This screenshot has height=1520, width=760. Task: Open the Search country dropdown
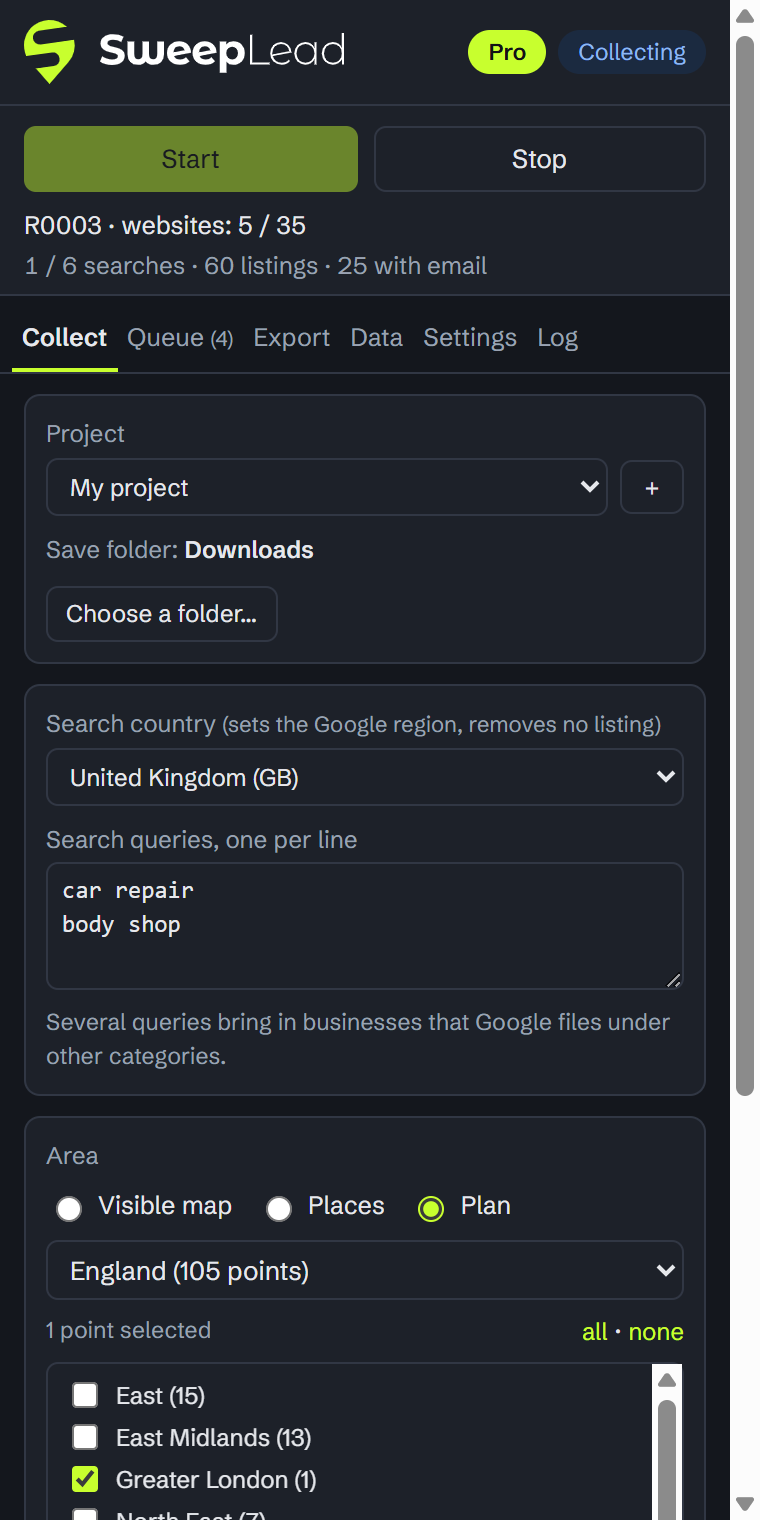pos(365,777)
